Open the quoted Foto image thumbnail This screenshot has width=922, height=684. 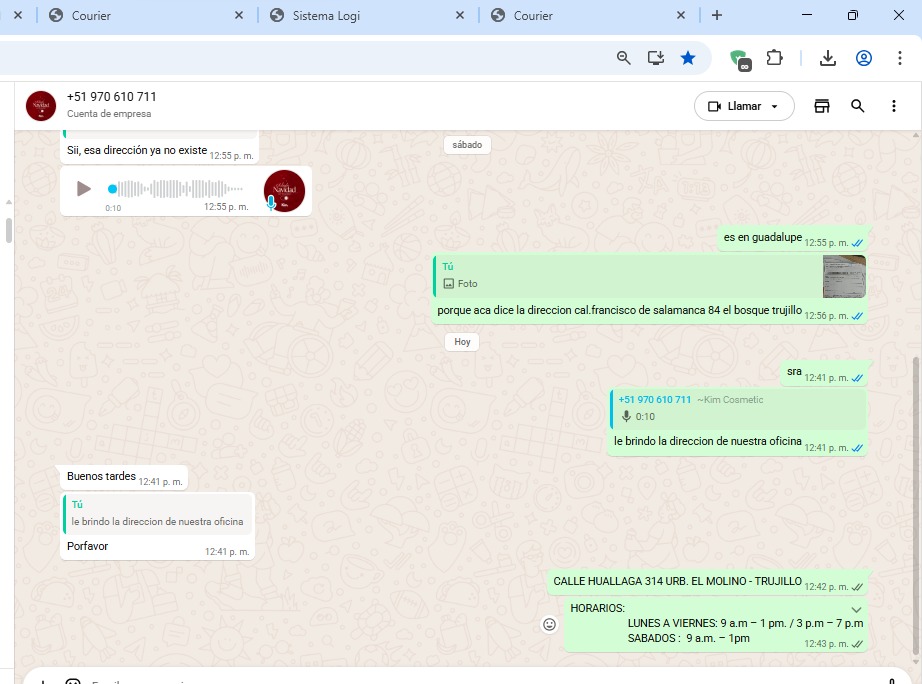point(843,276)
